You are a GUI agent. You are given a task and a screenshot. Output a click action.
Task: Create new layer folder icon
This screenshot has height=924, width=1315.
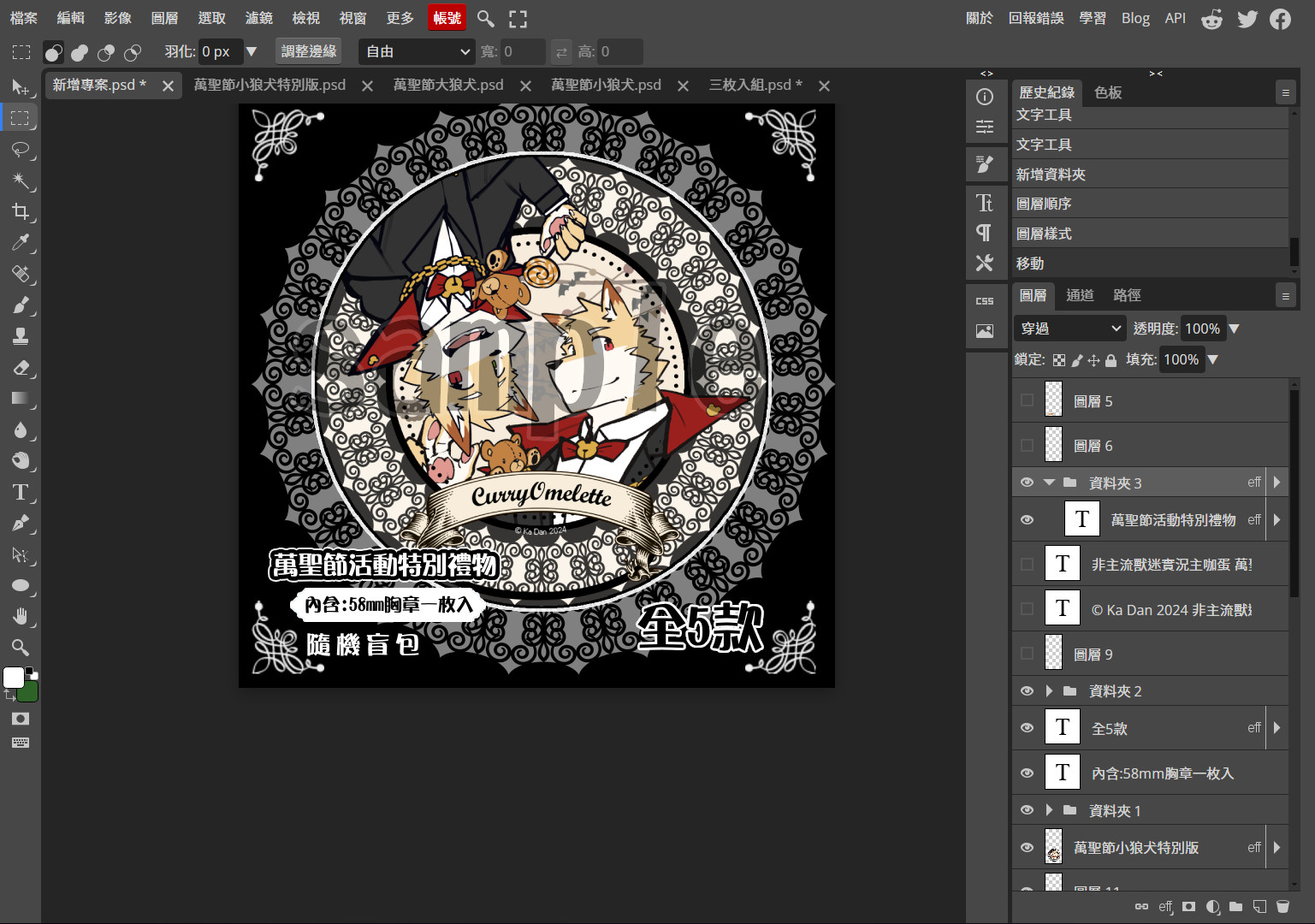1236,907
